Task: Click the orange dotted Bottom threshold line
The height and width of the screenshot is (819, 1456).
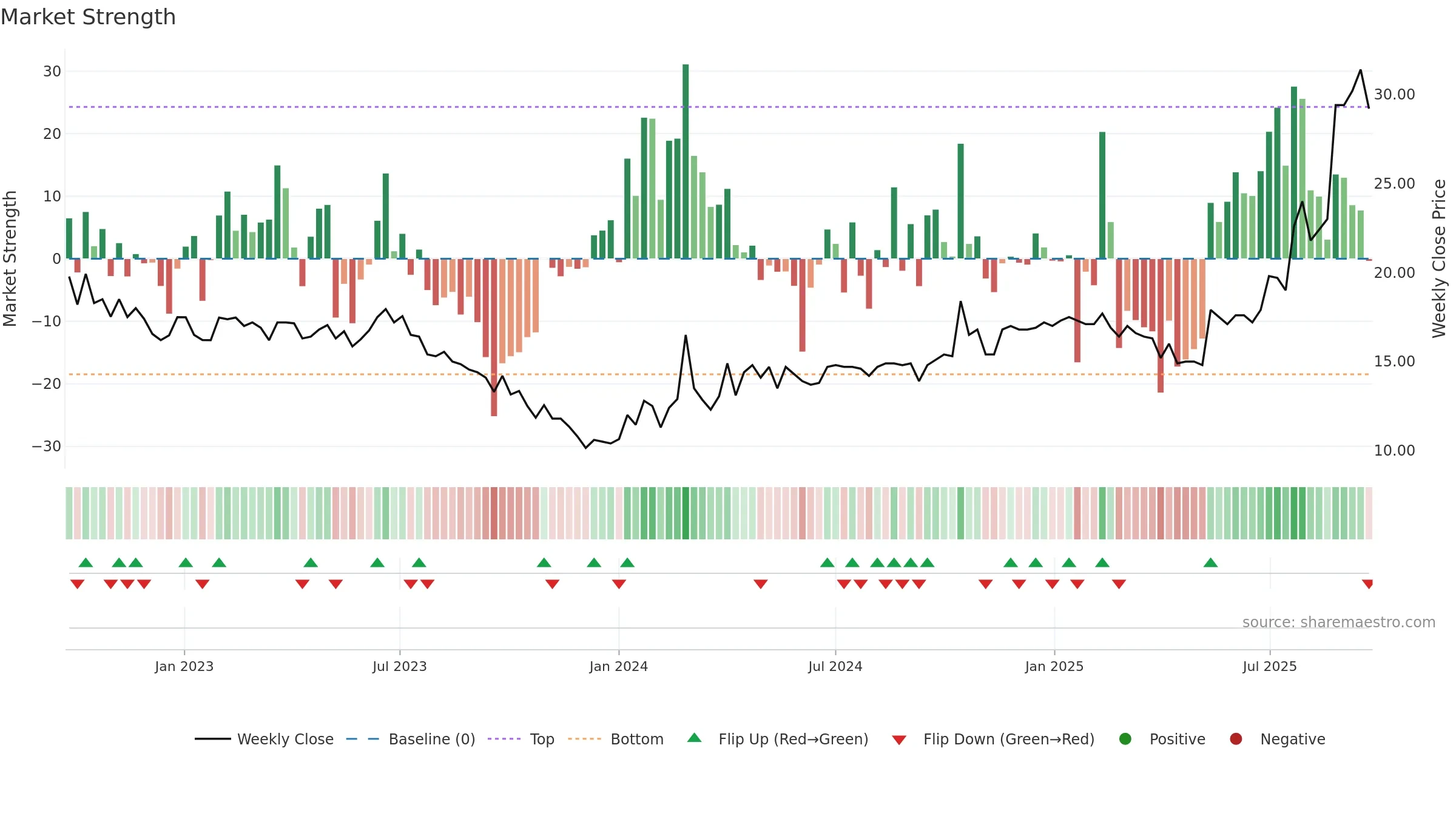Action: click(719, 374)
